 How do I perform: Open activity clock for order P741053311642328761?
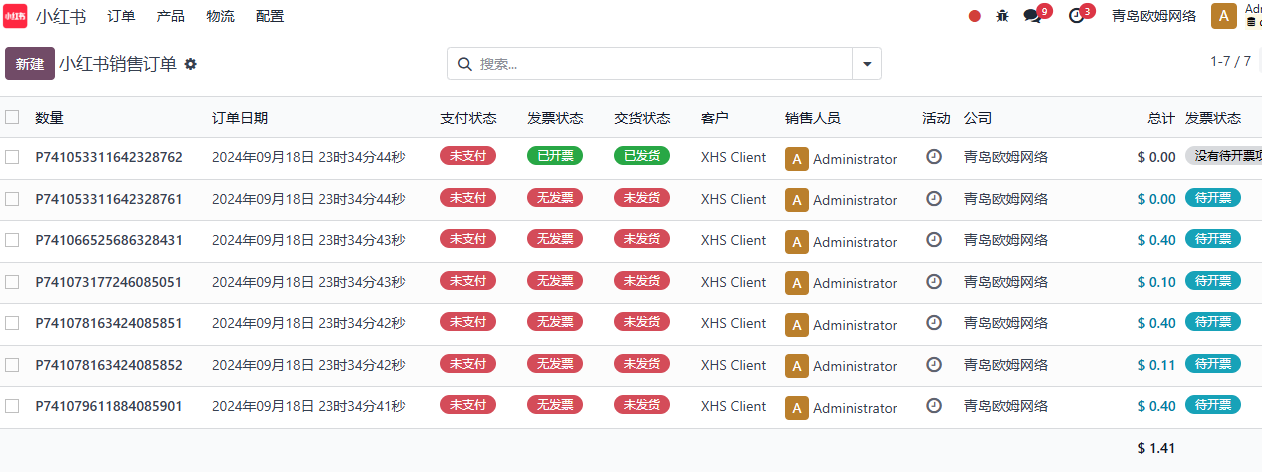pos(934,199)
